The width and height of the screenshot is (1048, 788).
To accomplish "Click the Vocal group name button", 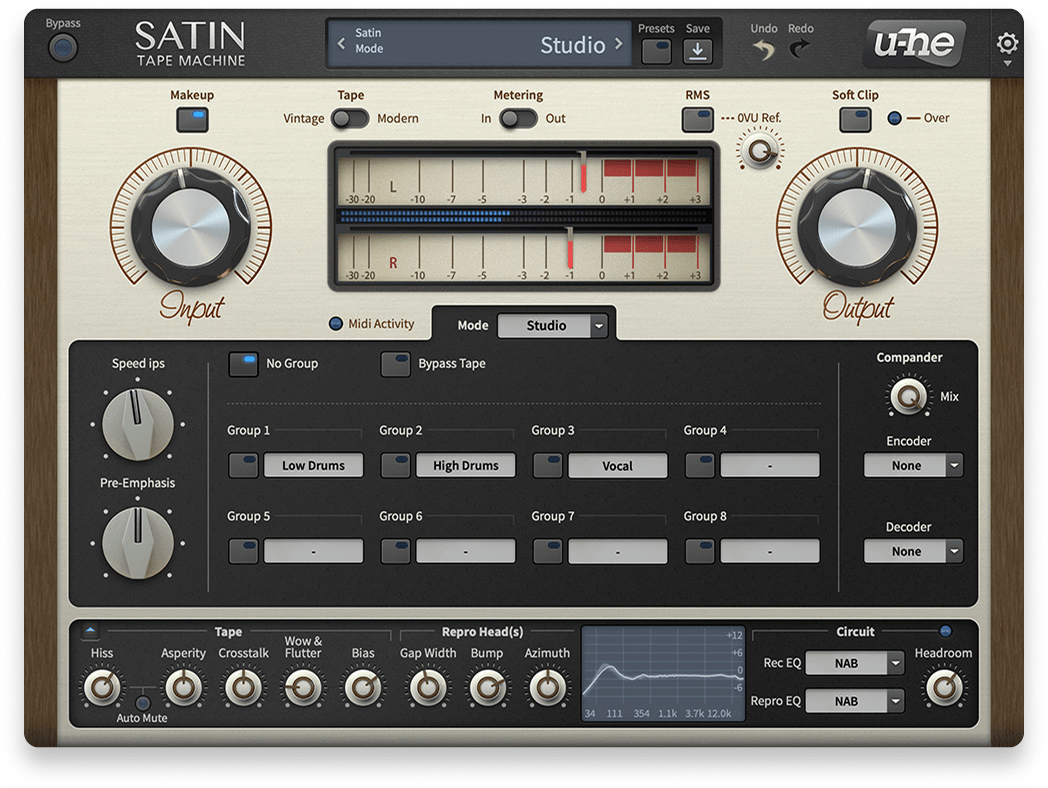I will tap(617, 465).
